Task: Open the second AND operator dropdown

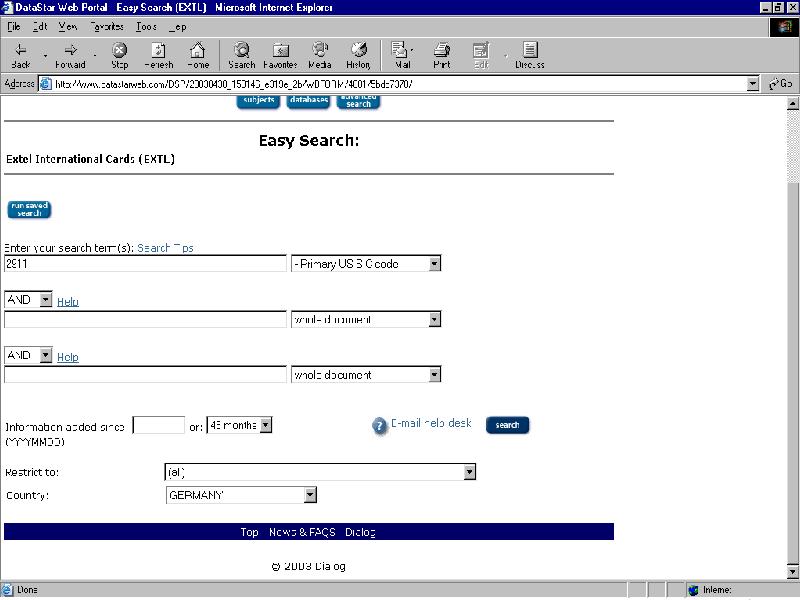Action: coord(46,355)
